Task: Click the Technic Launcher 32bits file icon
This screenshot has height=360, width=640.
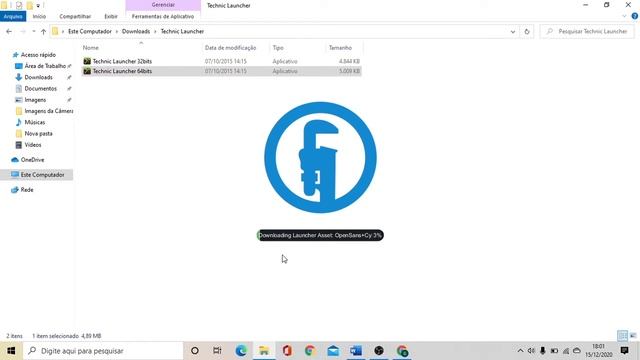Action: [87, 61]
